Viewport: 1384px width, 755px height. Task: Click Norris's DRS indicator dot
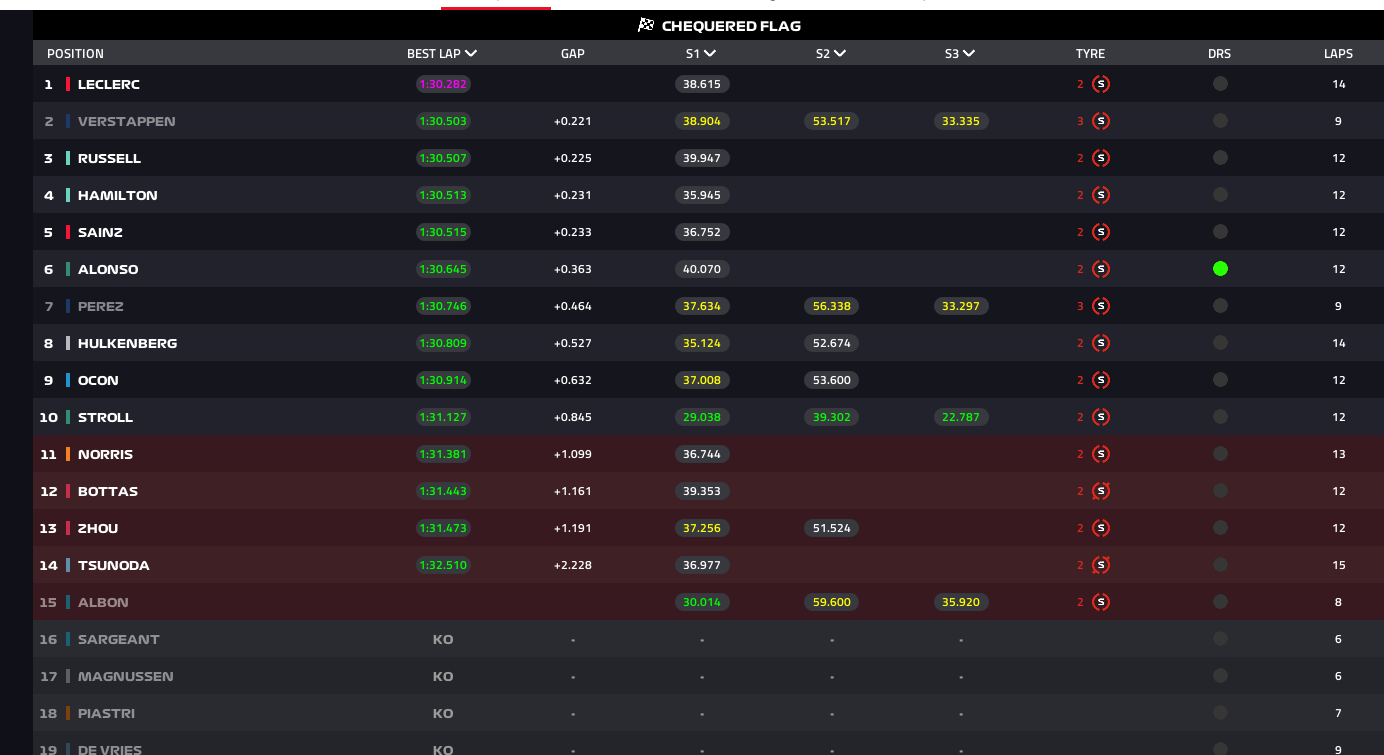click(x=1220, y=454)
